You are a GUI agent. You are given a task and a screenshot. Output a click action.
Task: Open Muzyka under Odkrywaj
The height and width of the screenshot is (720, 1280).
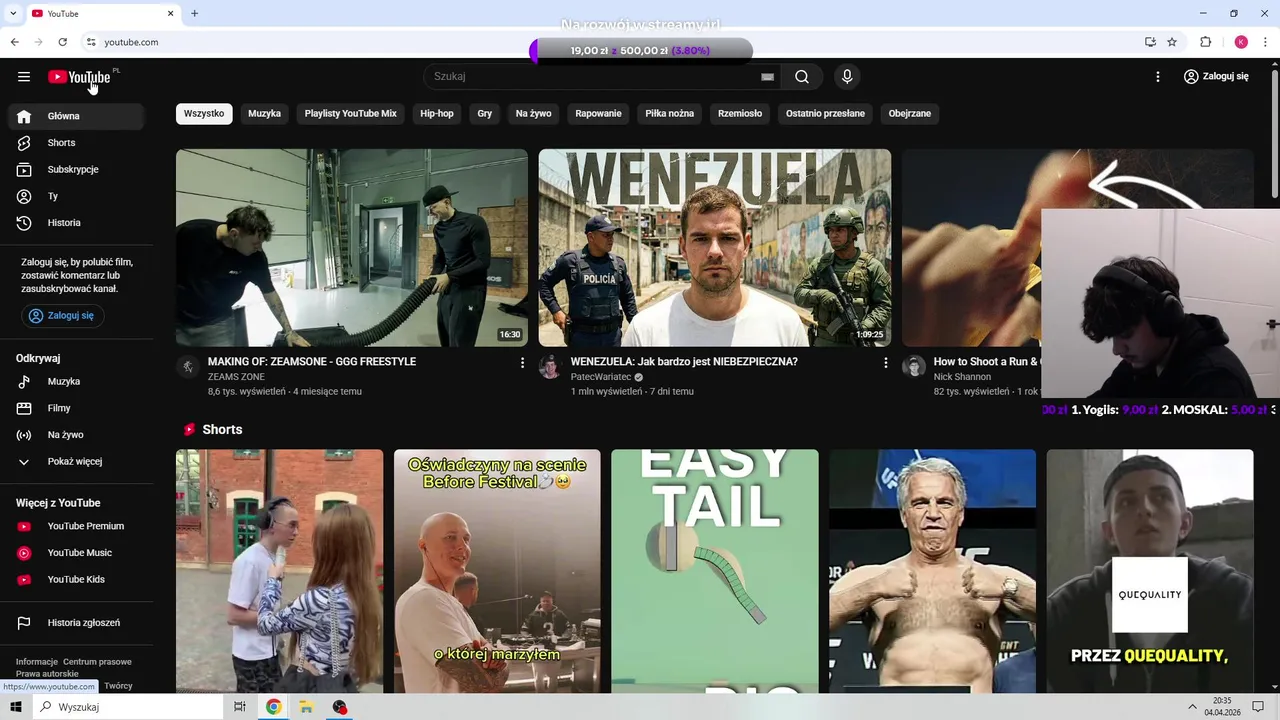coord(76,381)
